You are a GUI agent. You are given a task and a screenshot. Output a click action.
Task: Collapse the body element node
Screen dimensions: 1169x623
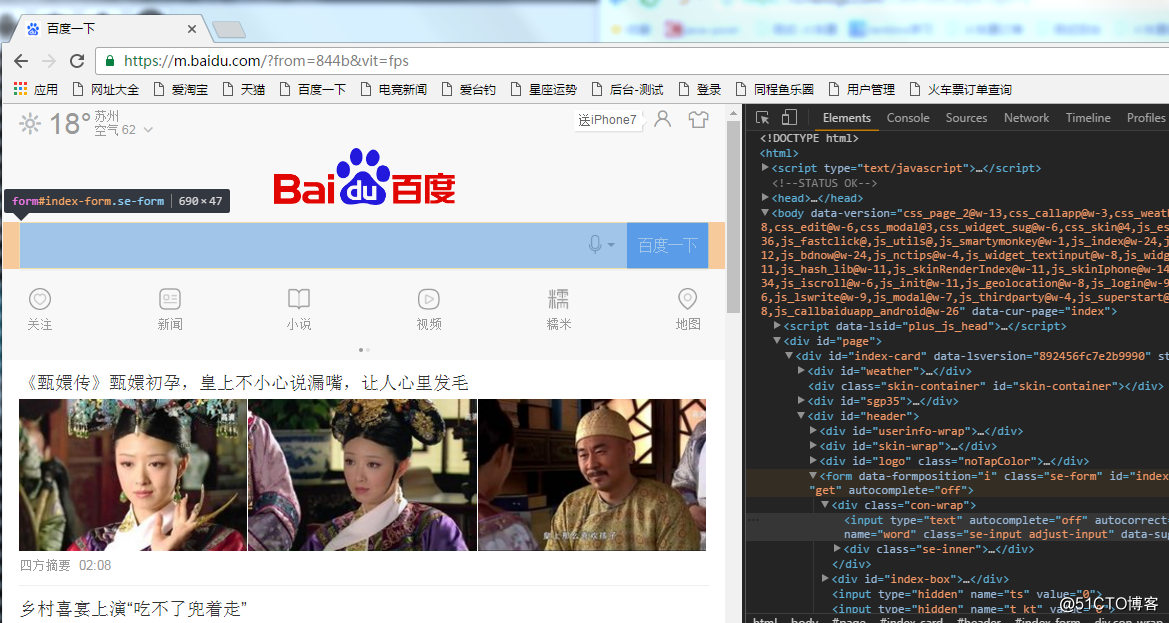pos(766,212)
